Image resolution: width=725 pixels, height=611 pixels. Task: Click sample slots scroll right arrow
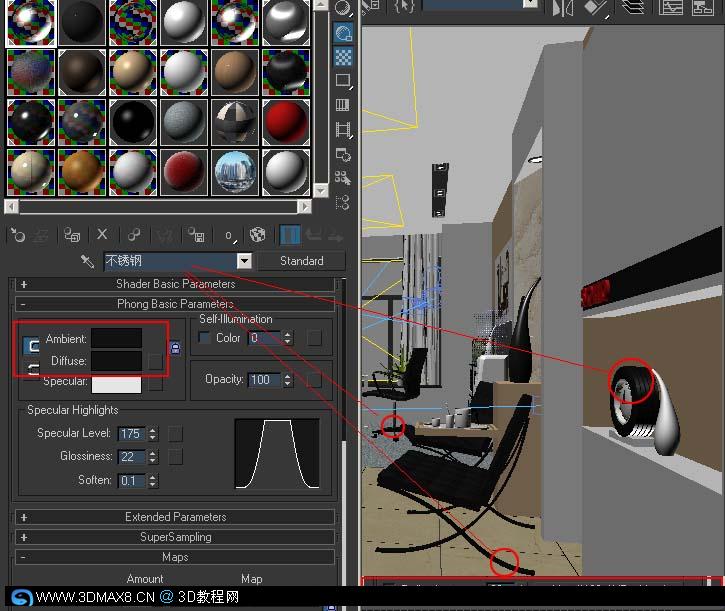(304, 206)
